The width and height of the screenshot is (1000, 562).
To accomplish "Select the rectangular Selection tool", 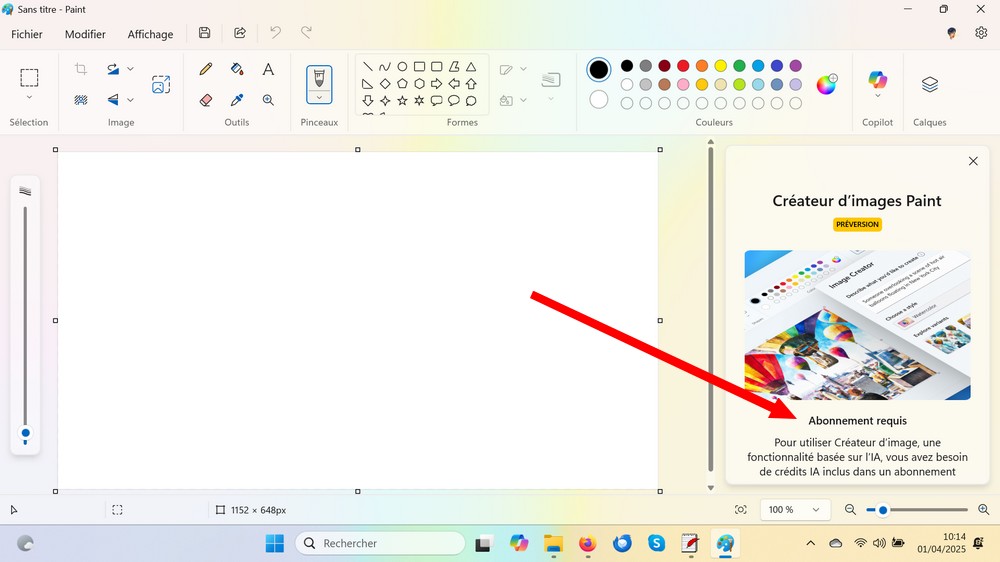I will click(x=29, y=78).
